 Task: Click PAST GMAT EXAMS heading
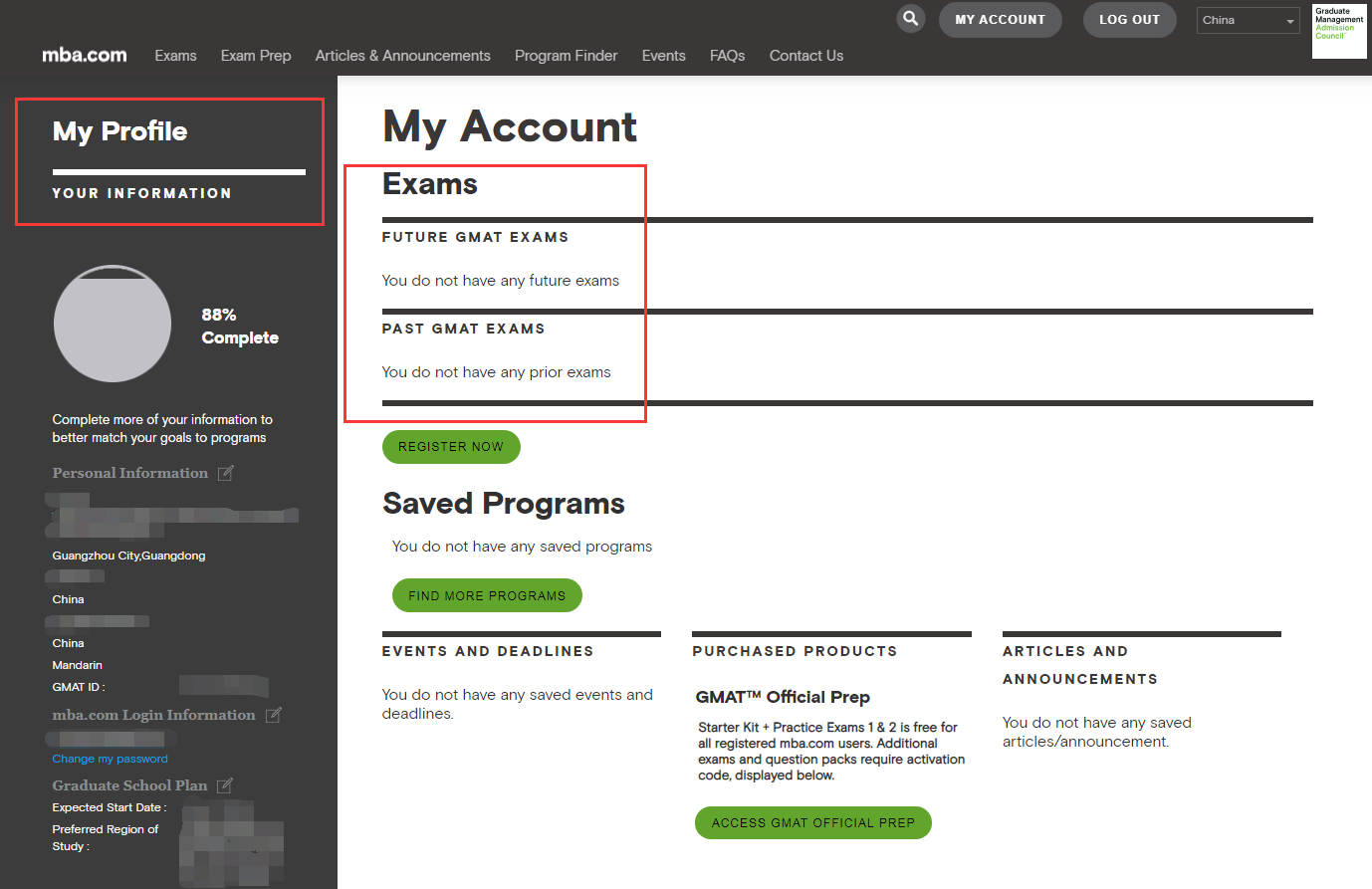click(x=464, y=329)
